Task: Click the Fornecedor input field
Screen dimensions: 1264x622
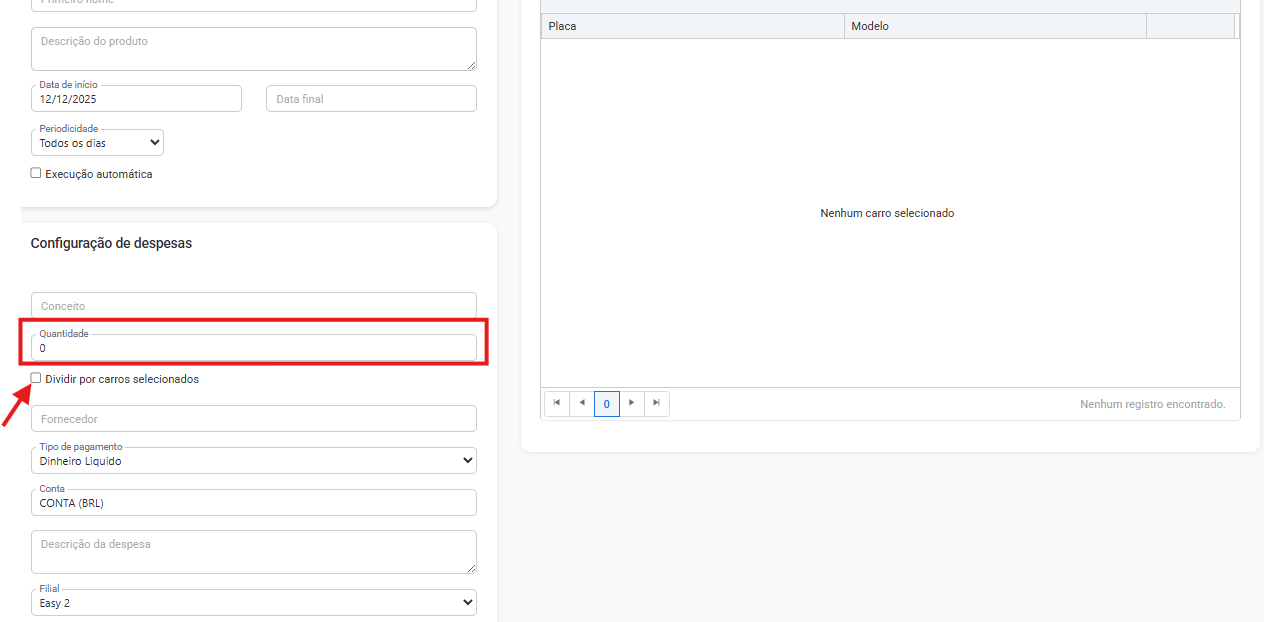Action: point(253,419)
